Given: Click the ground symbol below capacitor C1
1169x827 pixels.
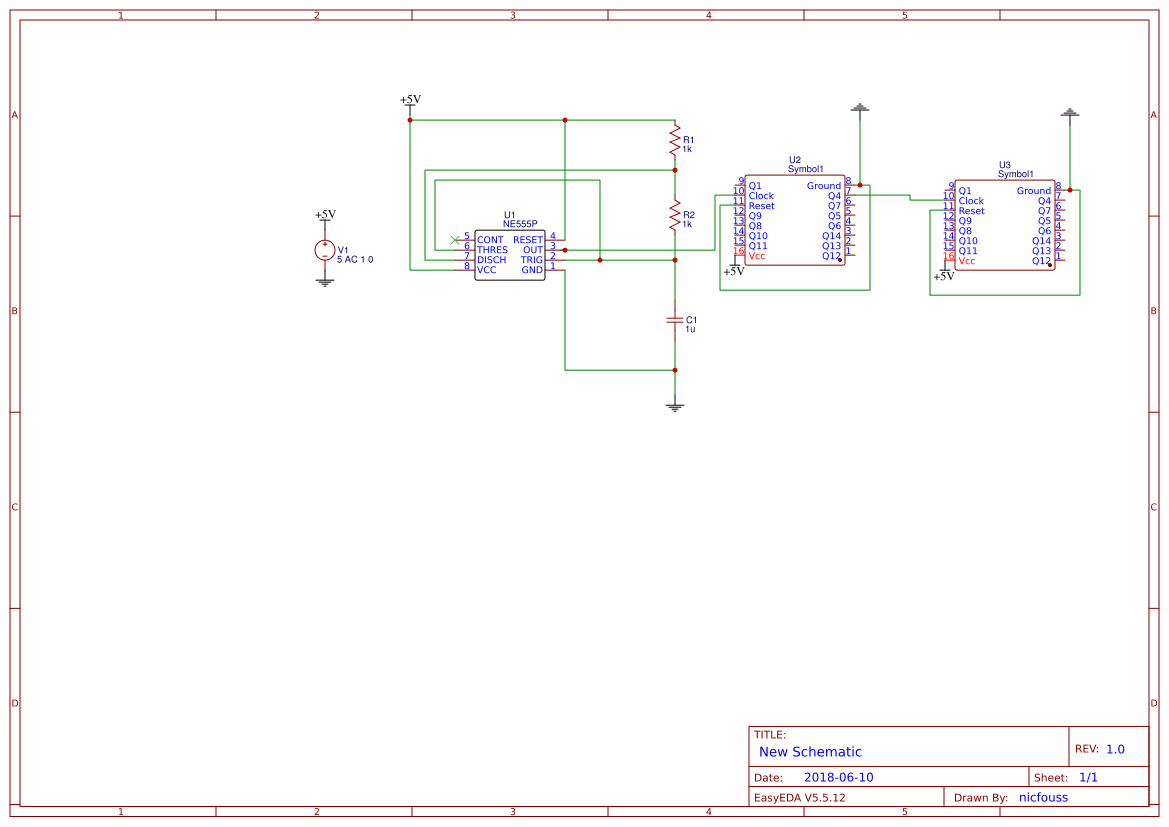Looking at the screenshot, I should tap(675, 403).
